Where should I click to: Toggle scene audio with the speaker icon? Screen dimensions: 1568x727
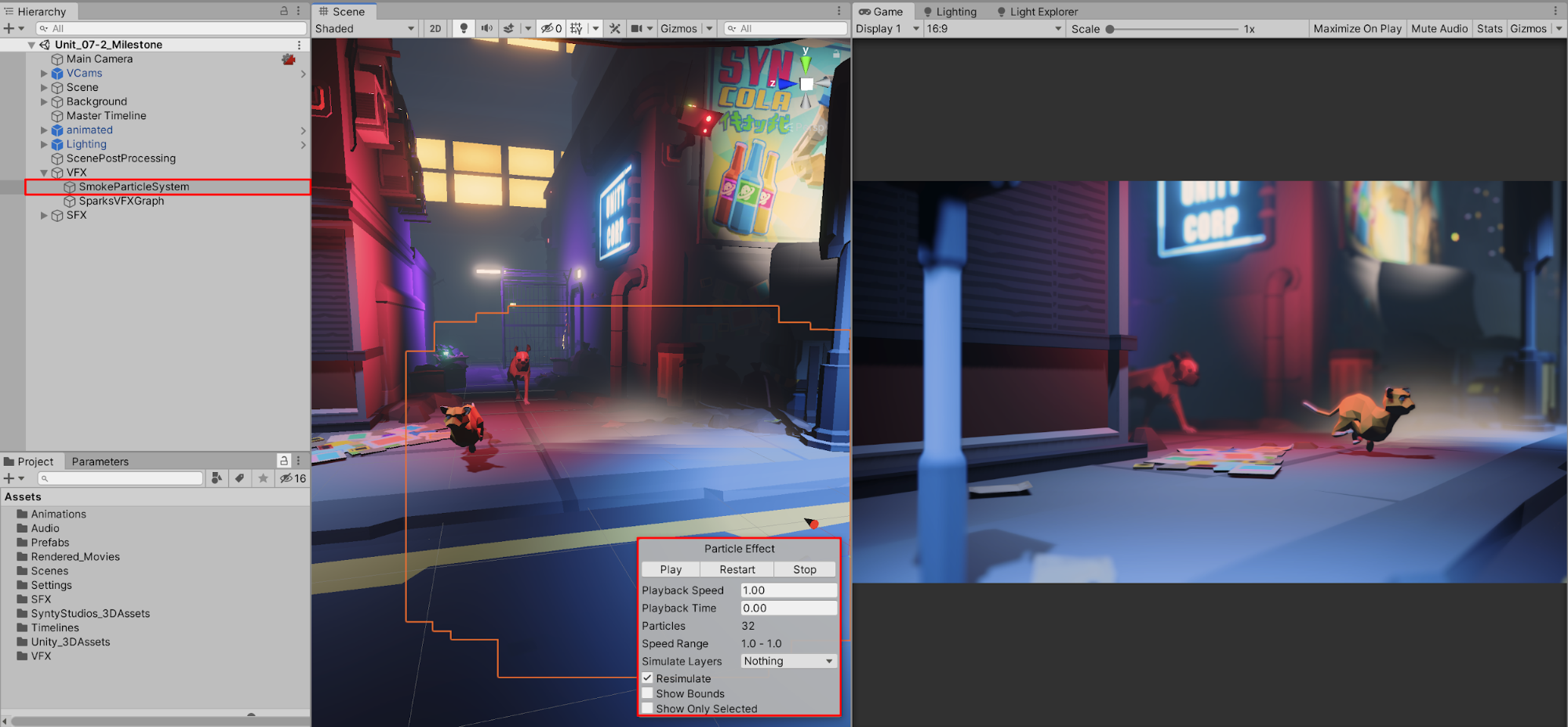click(x=486, y=28)
